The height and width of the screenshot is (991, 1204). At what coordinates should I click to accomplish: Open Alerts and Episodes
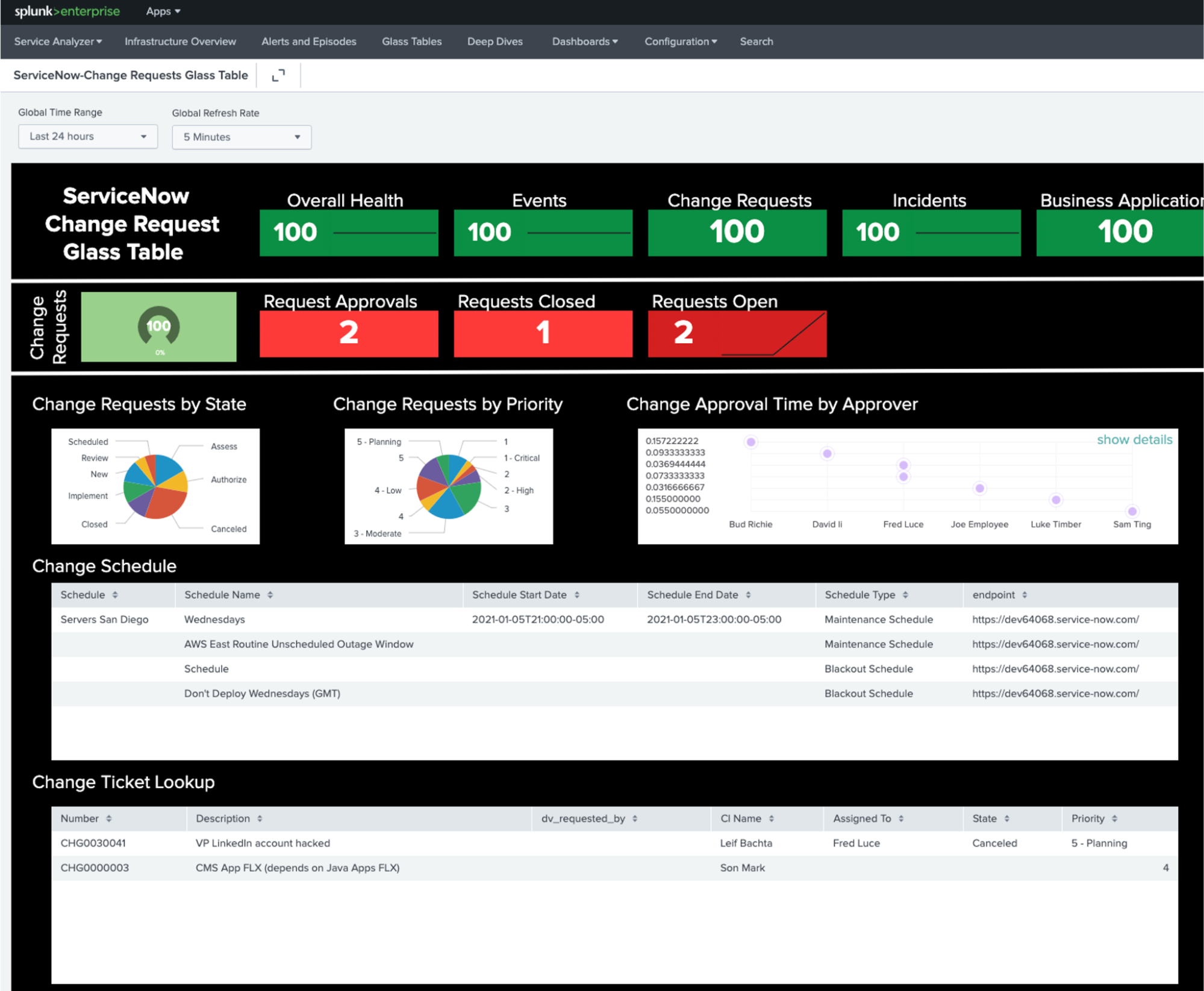[x=309, y=42]
